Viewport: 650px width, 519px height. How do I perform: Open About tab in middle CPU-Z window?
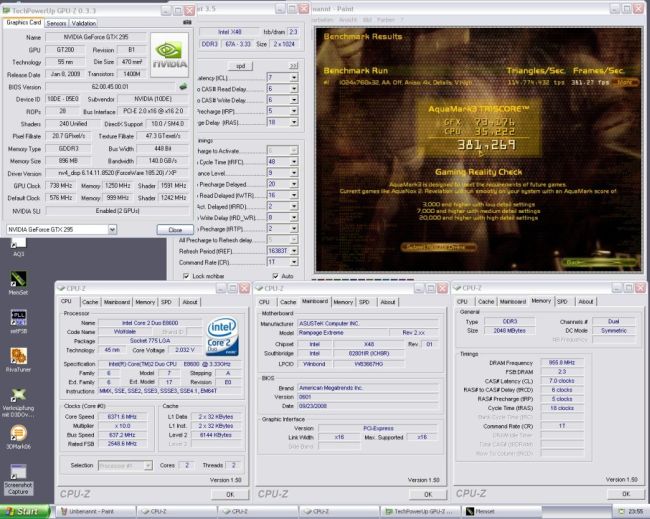(388, 302)
